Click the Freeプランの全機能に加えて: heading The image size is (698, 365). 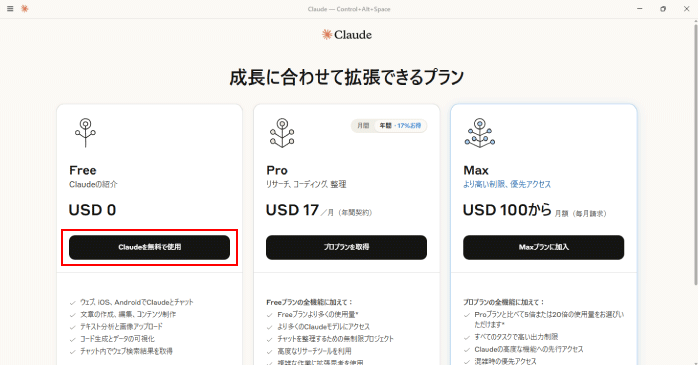pos(309,302)
